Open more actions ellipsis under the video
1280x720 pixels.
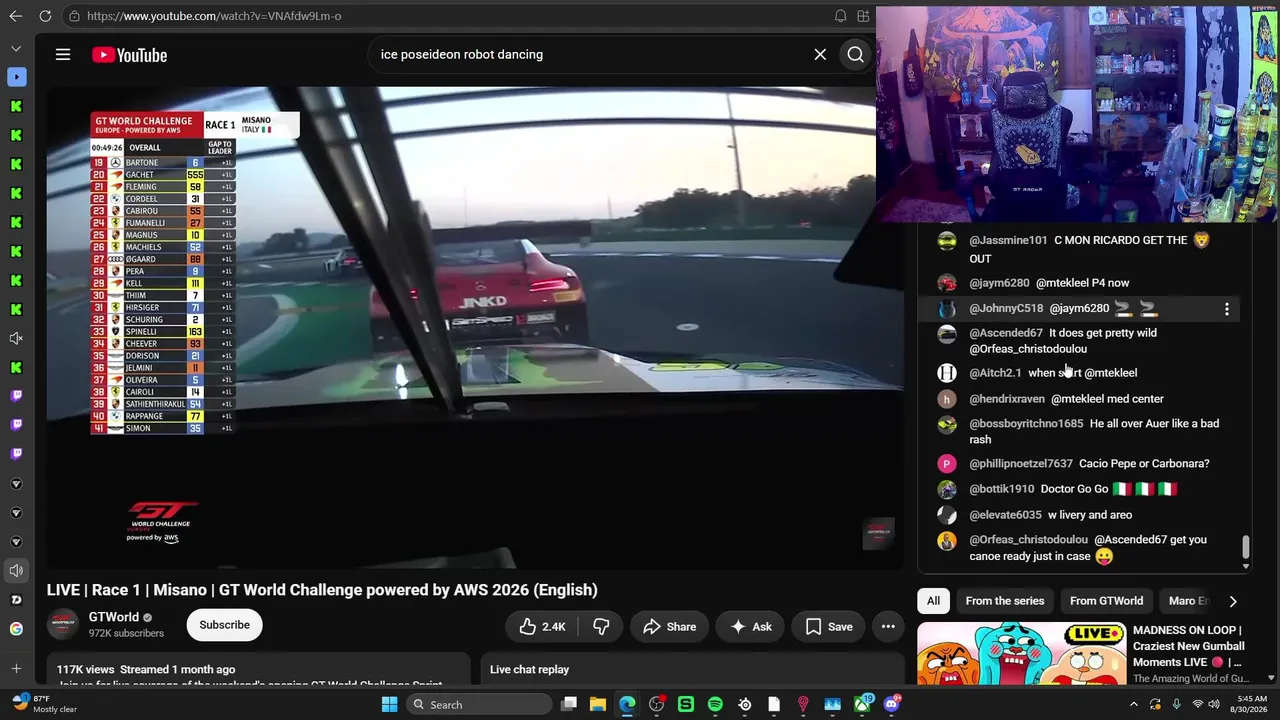[x=888, y=627]
